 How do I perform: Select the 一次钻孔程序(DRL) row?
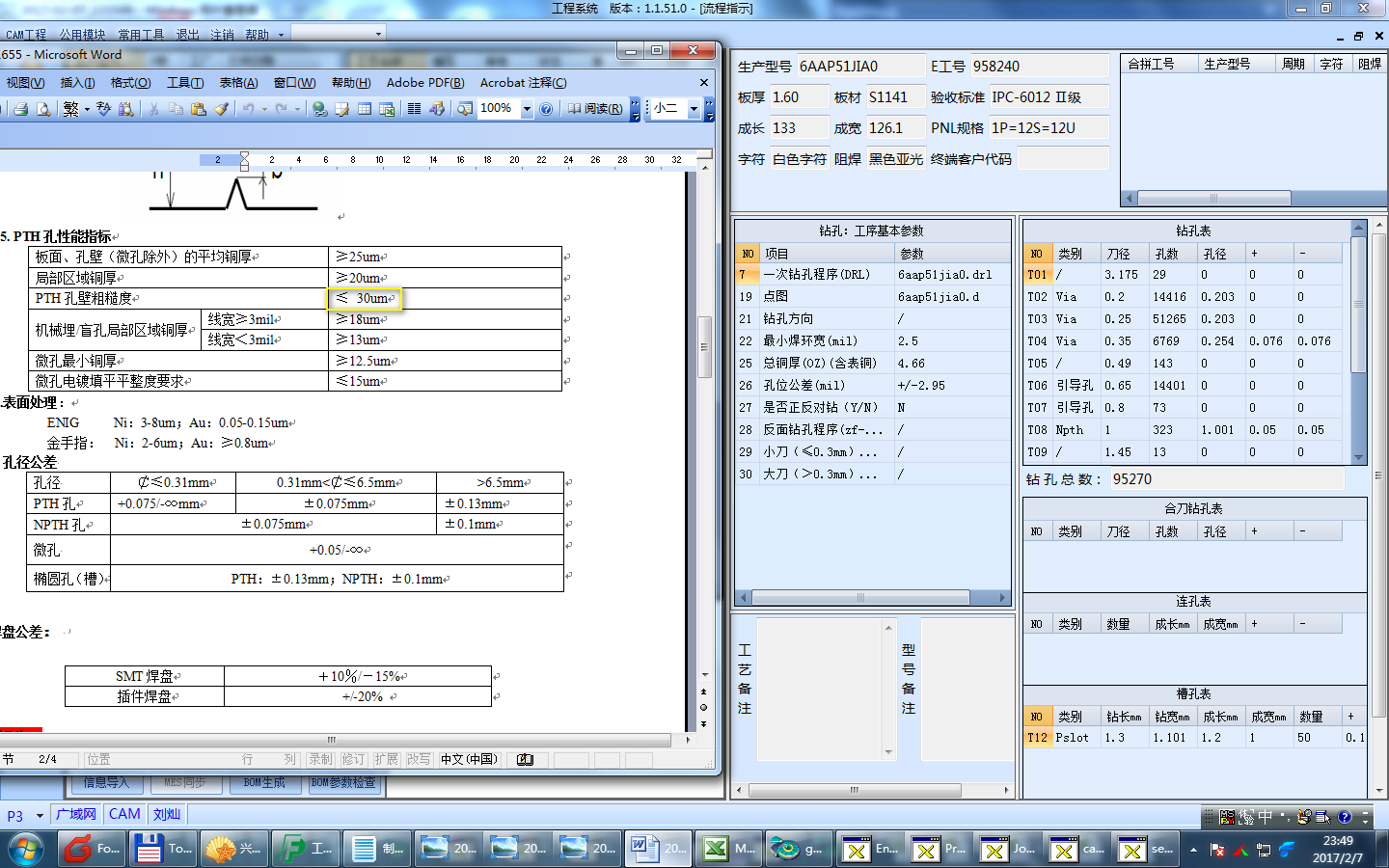click(x=872, y=275)
